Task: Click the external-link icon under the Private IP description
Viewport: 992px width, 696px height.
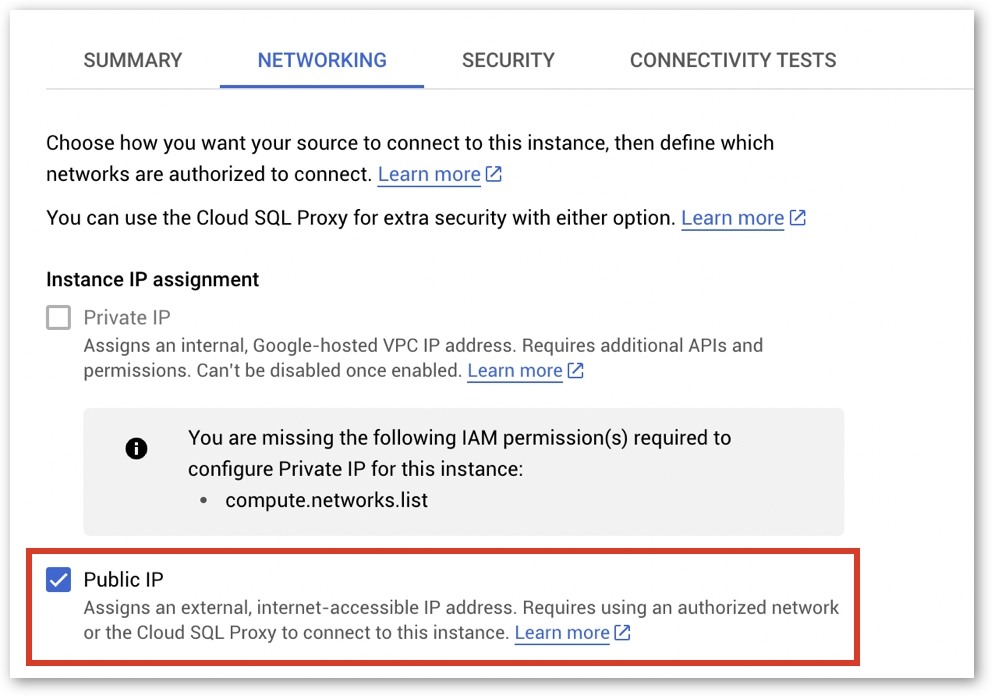Action: pyautogui.click(x=576, y=371)
